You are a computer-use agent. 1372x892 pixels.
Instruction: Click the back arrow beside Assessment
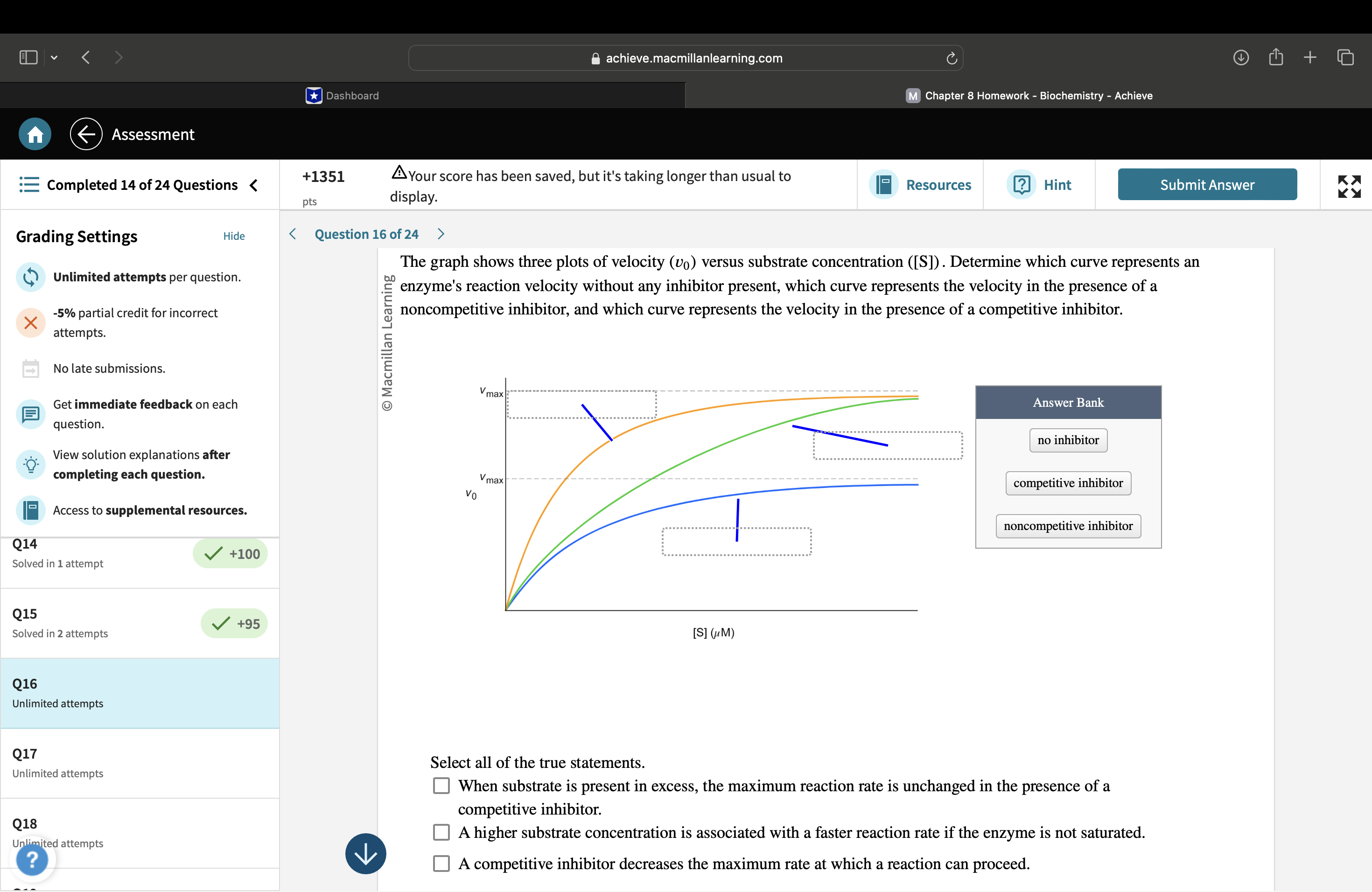86,134
